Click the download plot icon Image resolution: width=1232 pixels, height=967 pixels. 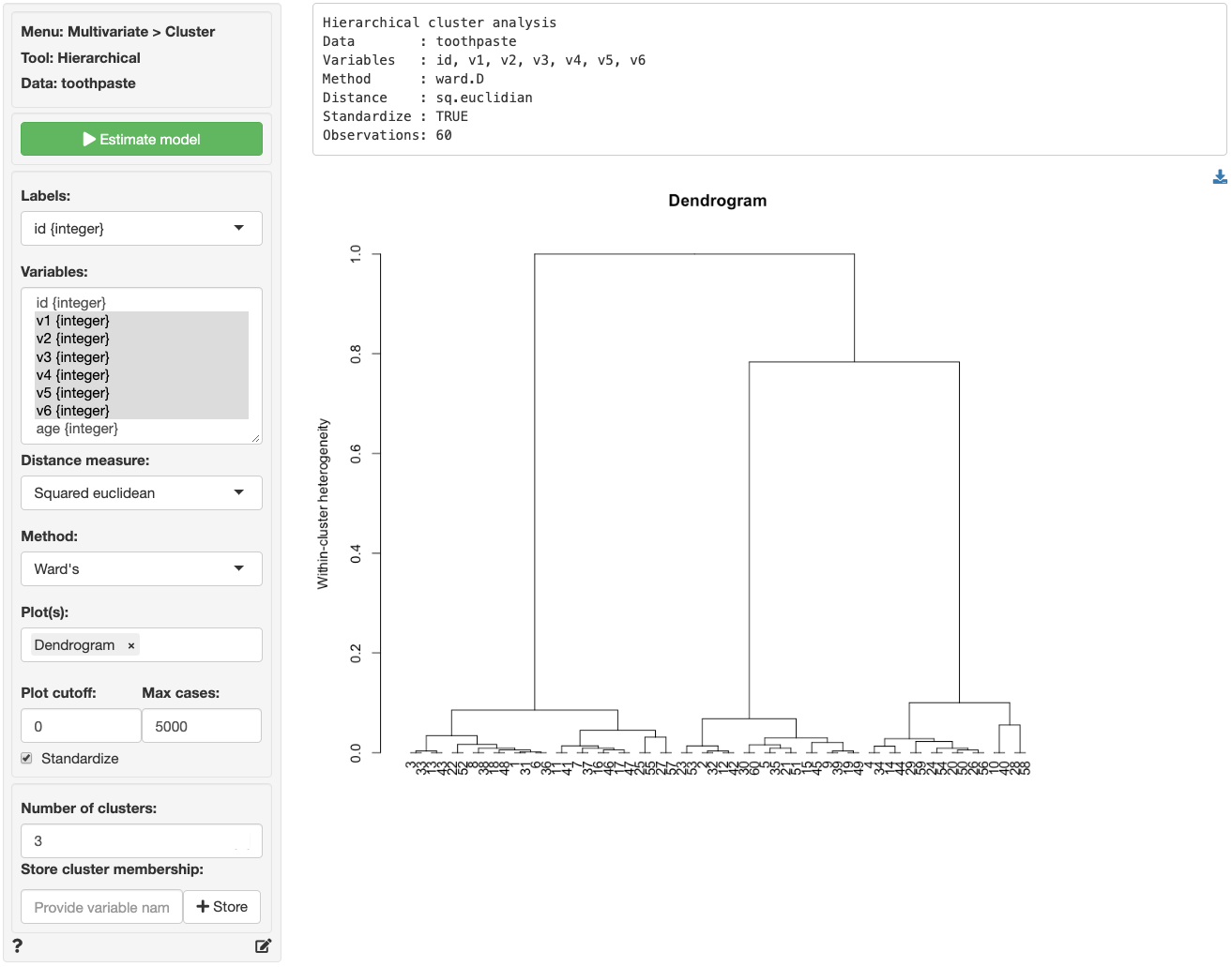[1219, 177]
